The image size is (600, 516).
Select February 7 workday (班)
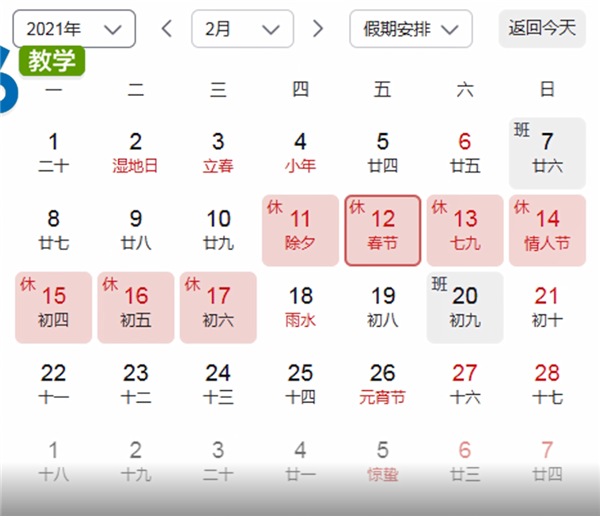point(546,152)
